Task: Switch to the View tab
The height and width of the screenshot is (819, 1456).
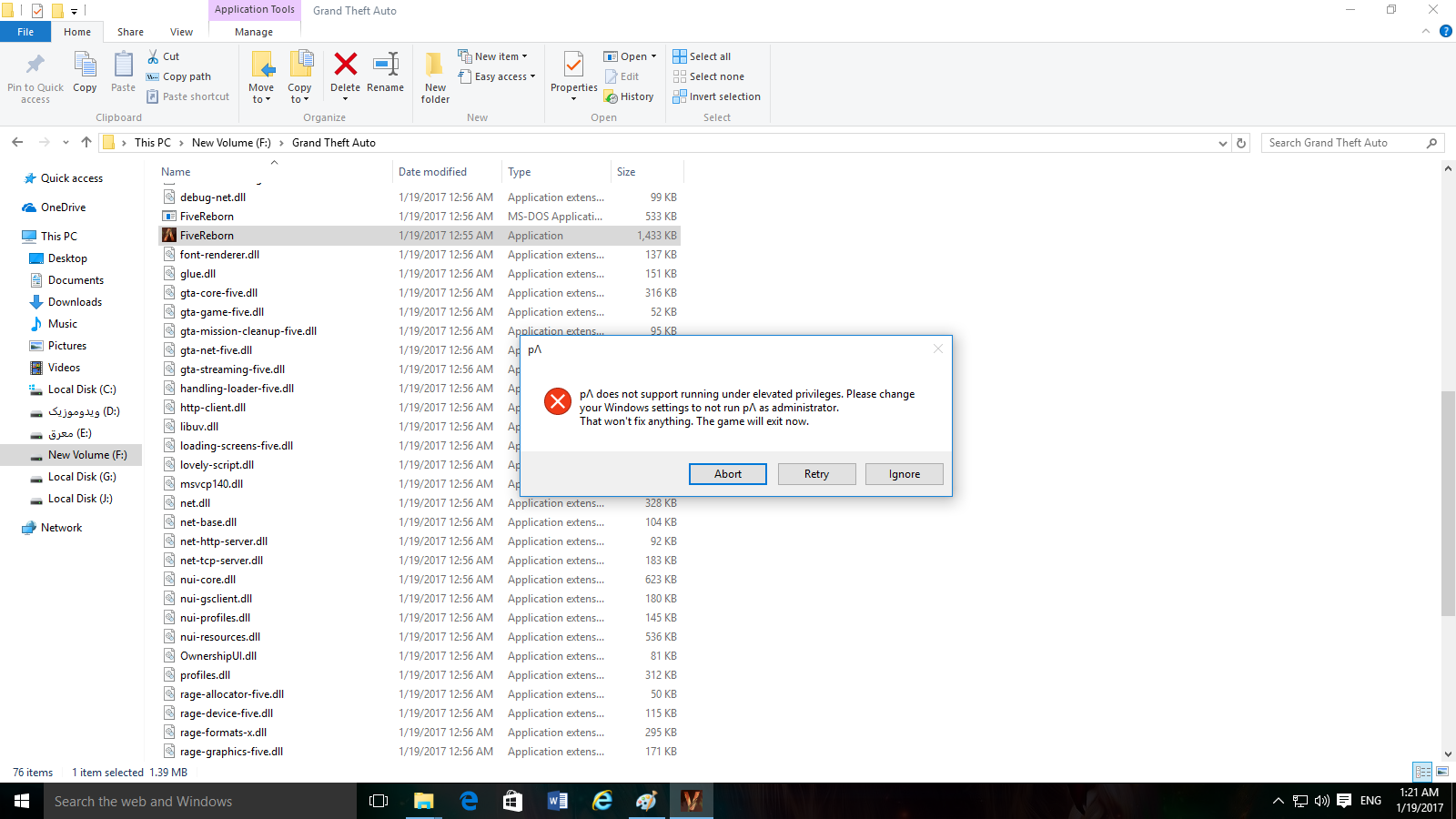Action: point(181,32)
